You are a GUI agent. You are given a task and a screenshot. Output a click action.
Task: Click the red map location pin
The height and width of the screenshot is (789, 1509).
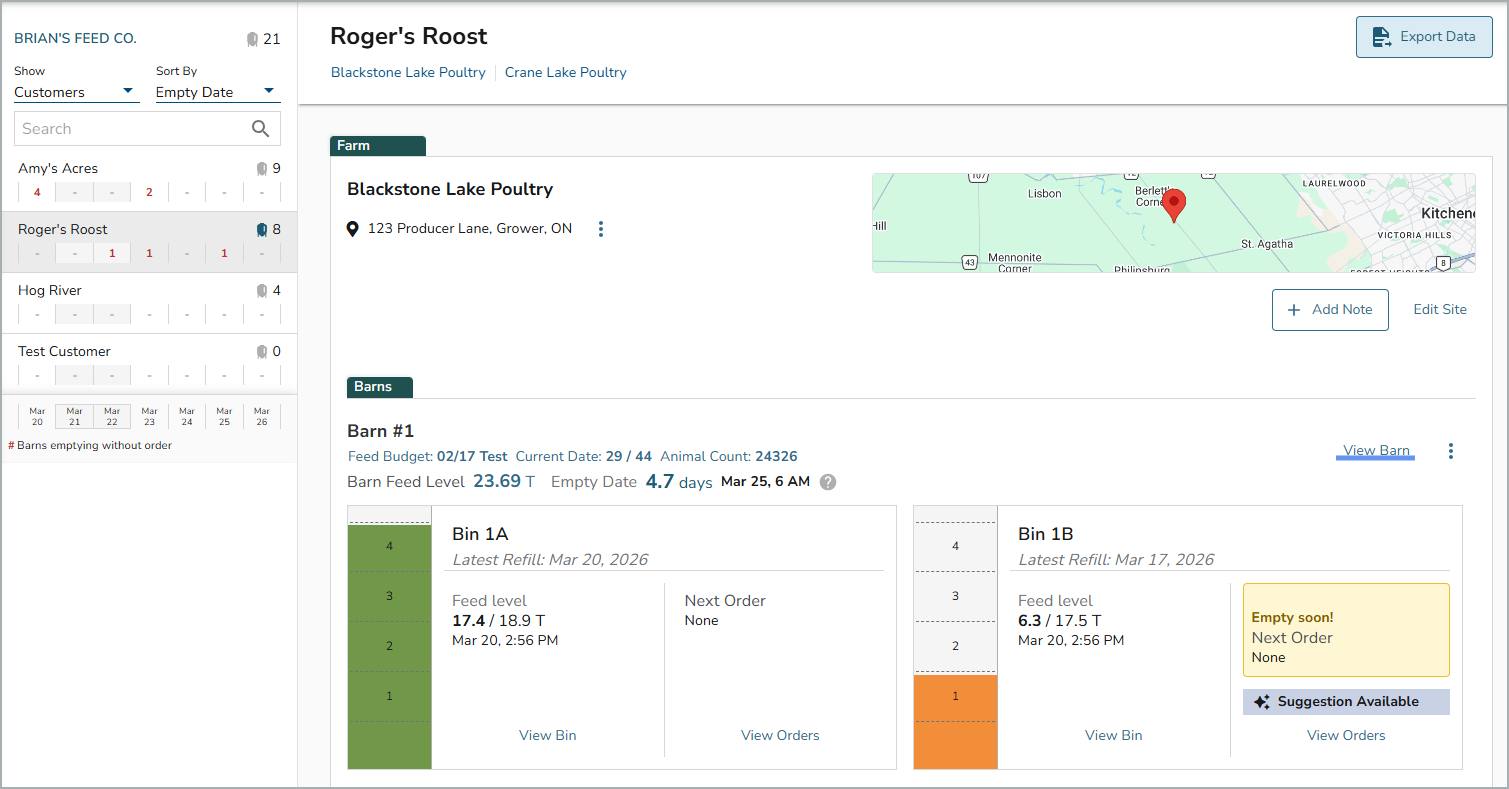pyautogui.click(x=1175, y=205)
